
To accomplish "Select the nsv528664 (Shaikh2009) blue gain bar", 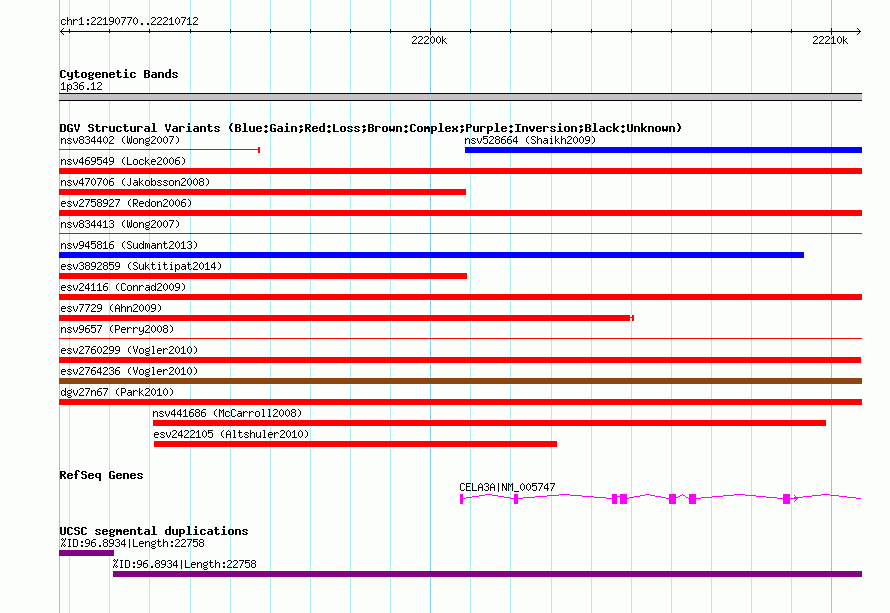I will coord(663,150).
